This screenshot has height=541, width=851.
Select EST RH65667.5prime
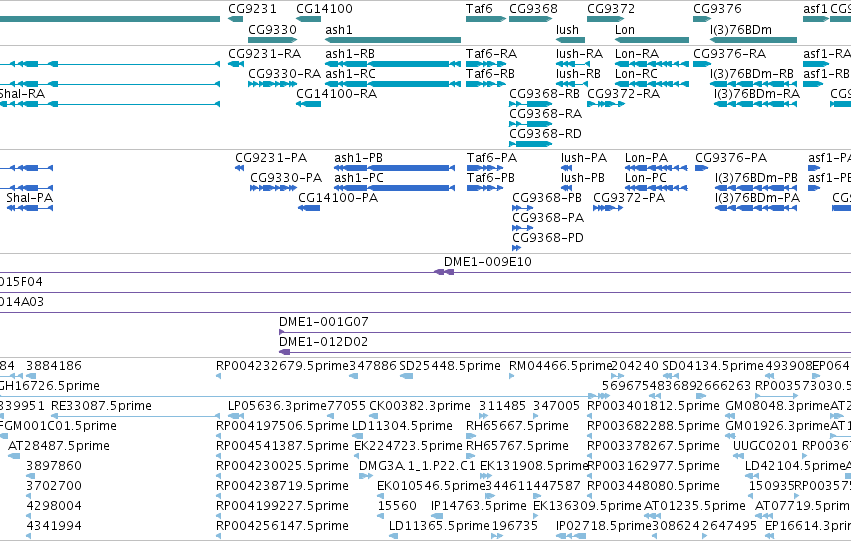point(517,427)
